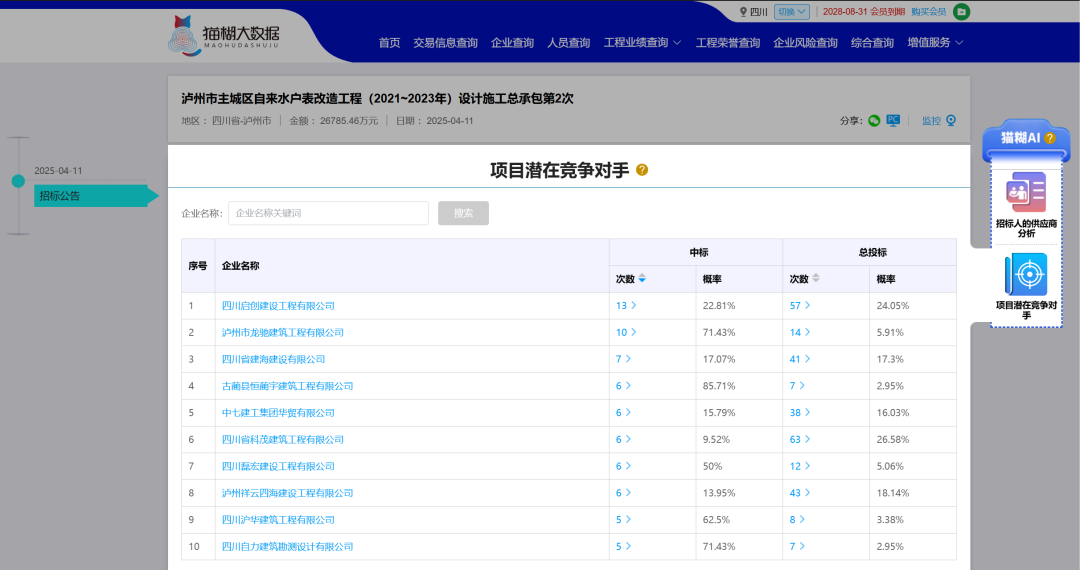Open 泸州祥云四海建设工程有限公司 link
Screen dimensions: 1080x570
point(287,494)
